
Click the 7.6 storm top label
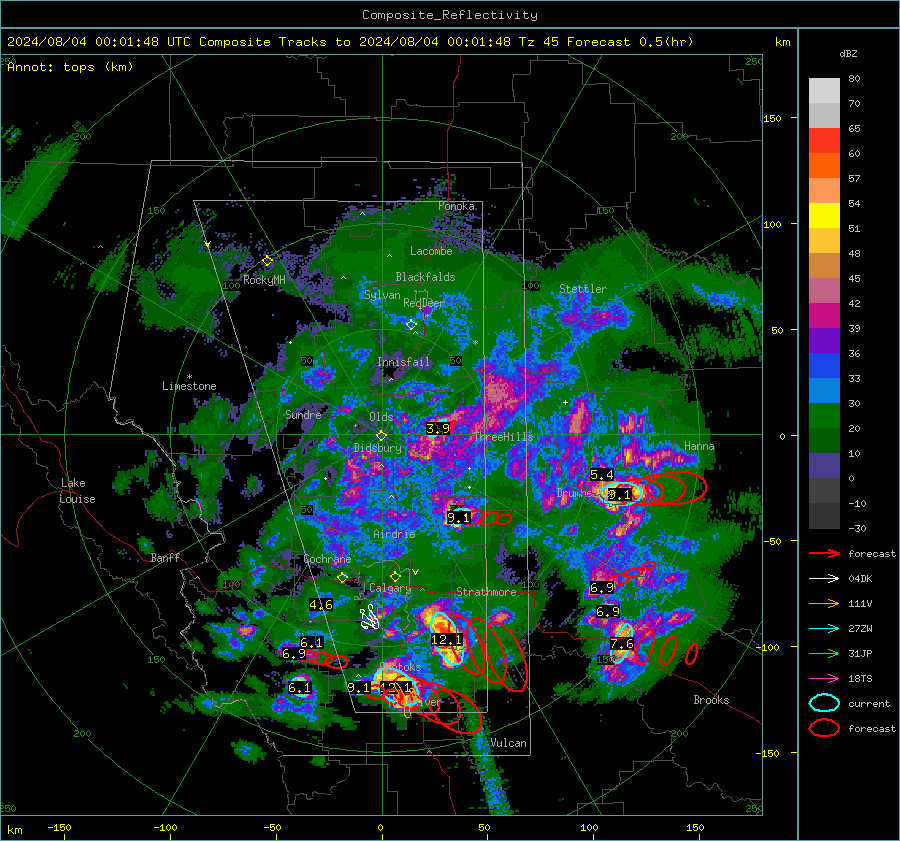pos(622,644)
